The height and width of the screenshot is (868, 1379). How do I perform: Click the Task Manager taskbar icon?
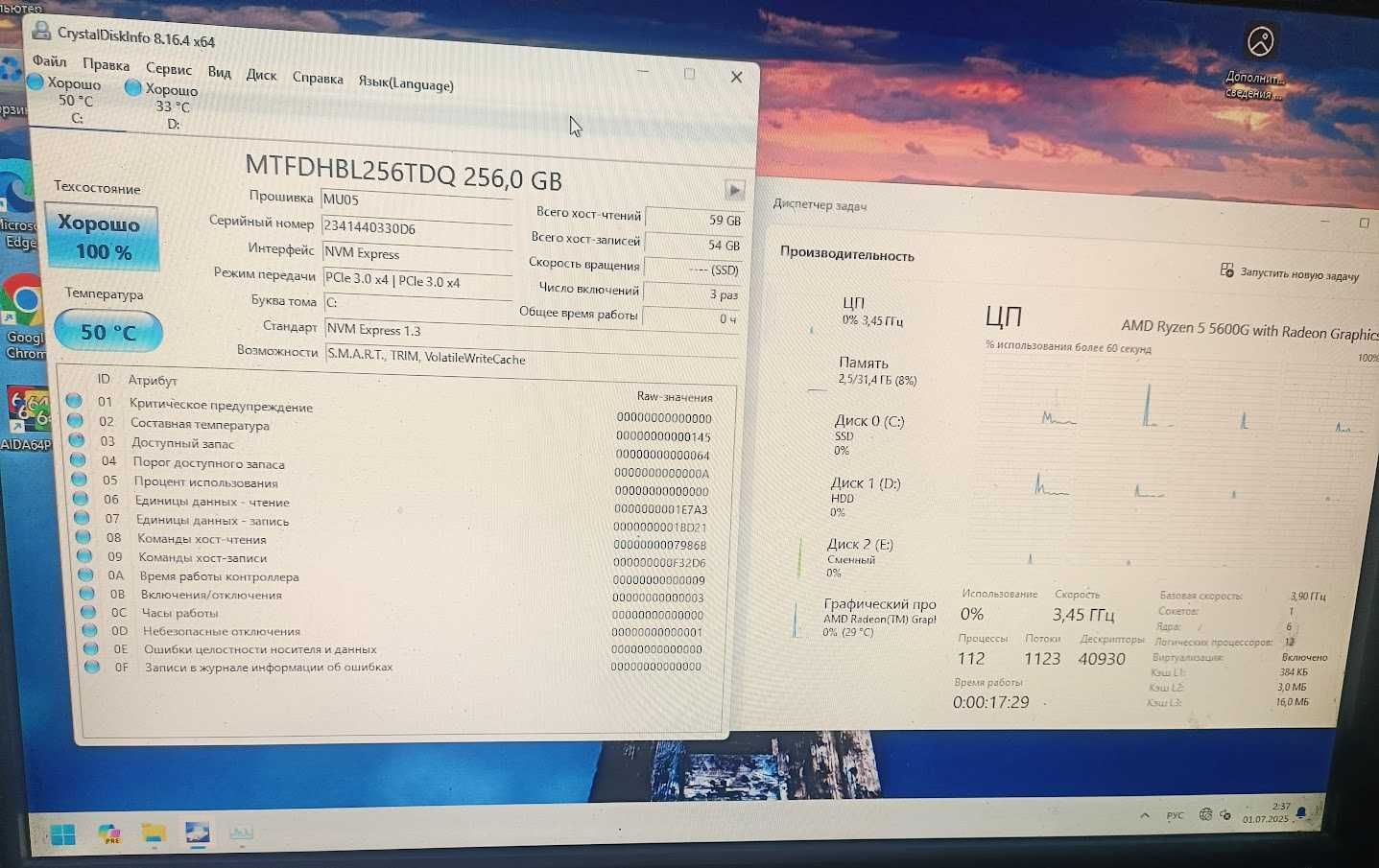[x=241, y=833]
